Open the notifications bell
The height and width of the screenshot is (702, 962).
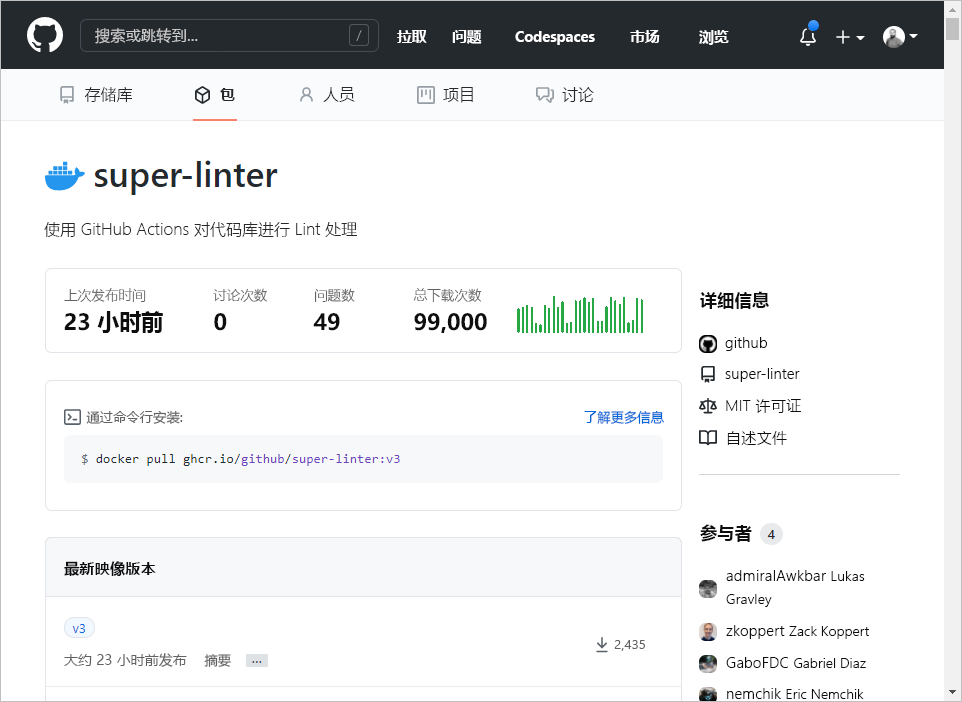[807, 36]
